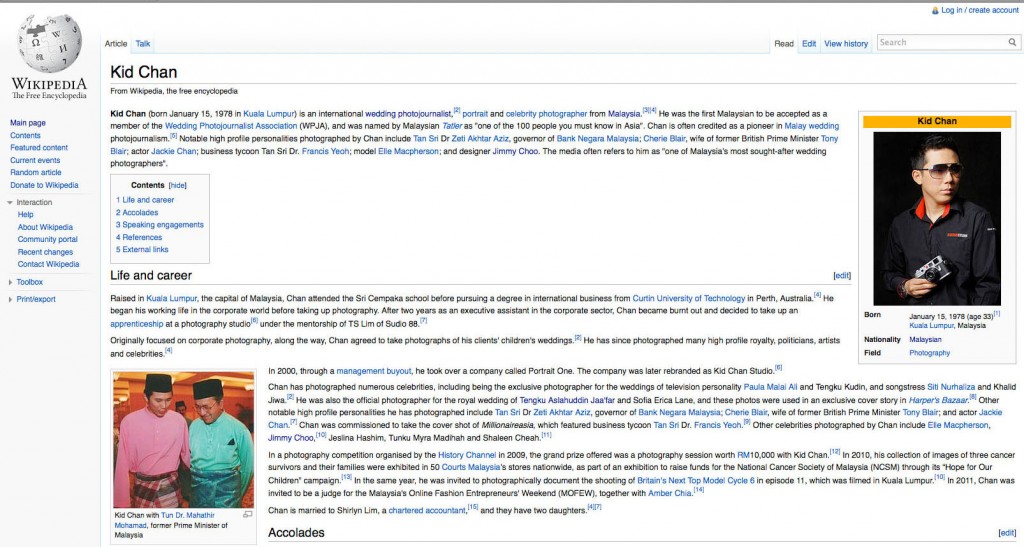Open Featured content link

39,148
